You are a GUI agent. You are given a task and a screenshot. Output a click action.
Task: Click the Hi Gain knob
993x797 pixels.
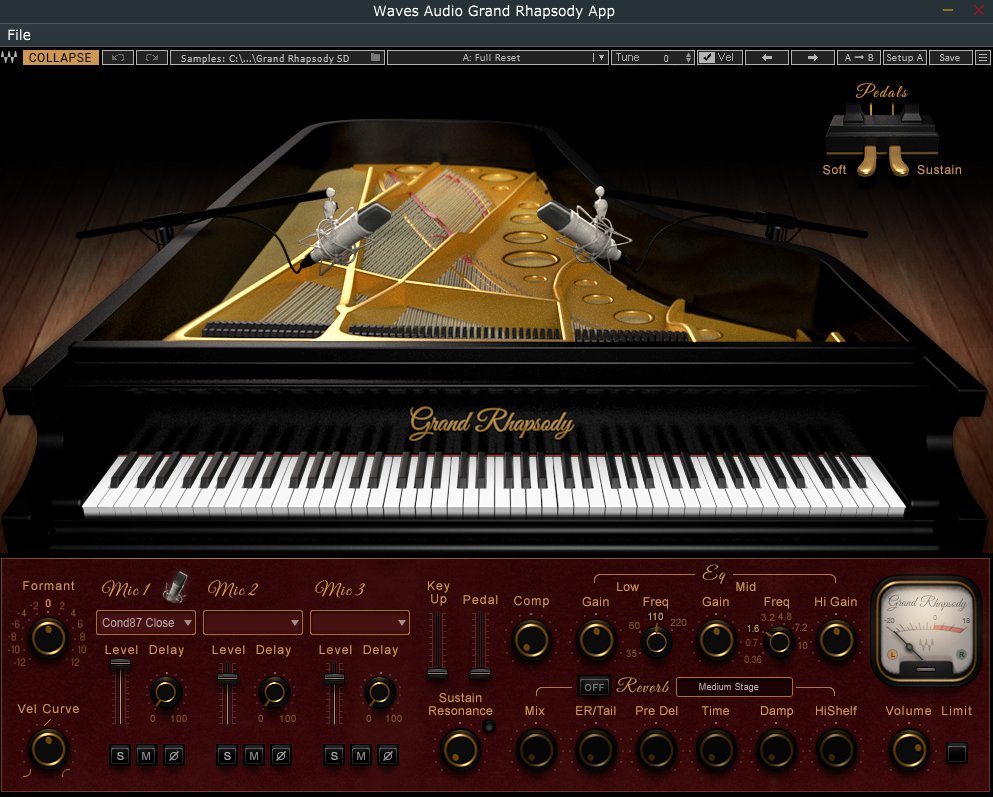point(836,639)
